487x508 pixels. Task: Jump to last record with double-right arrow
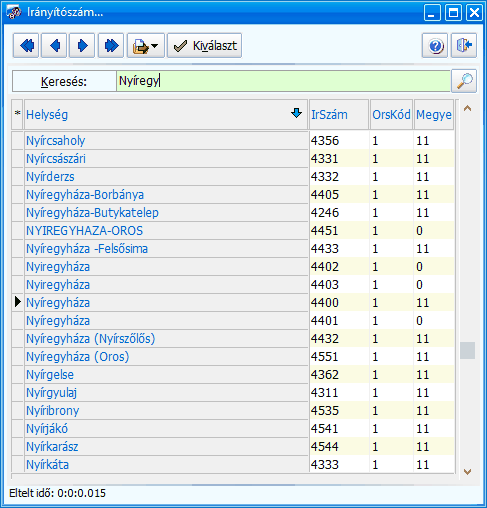click(x=111, y=45)
